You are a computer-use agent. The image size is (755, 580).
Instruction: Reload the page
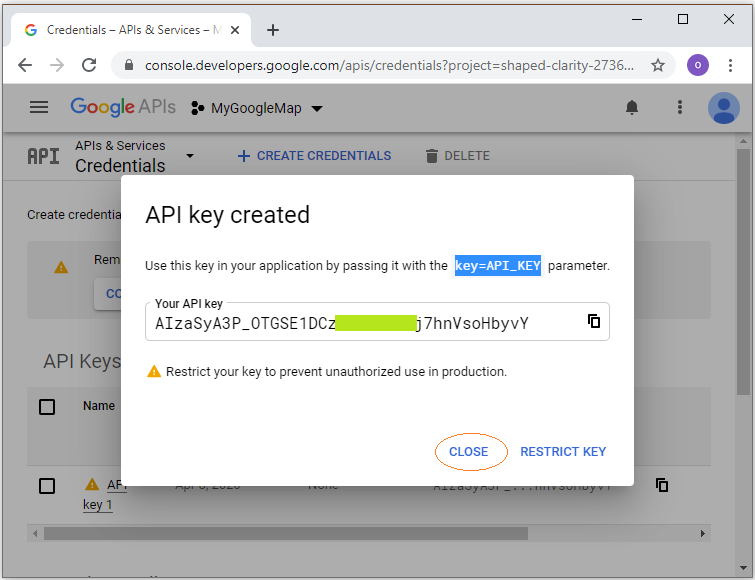click(x=89, y=64)
